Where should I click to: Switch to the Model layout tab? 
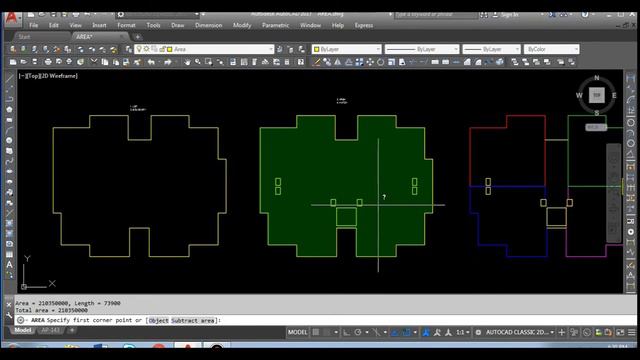pyautogui.click(x=23, y=330)
